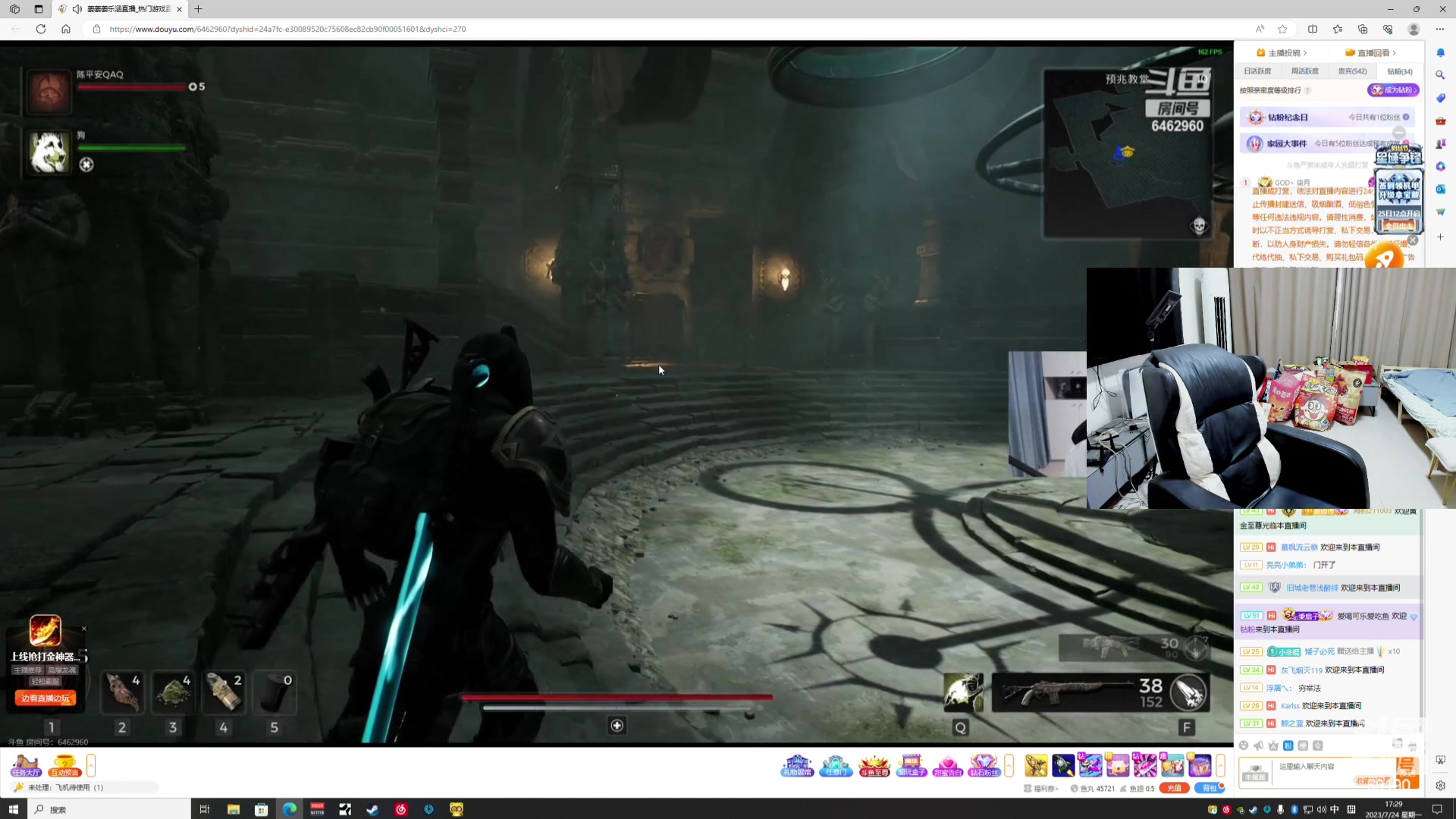Click the blue 粉 badge icon in chat toolbar
This screenshot has height=819, width=1456.
coord(1288,746)
